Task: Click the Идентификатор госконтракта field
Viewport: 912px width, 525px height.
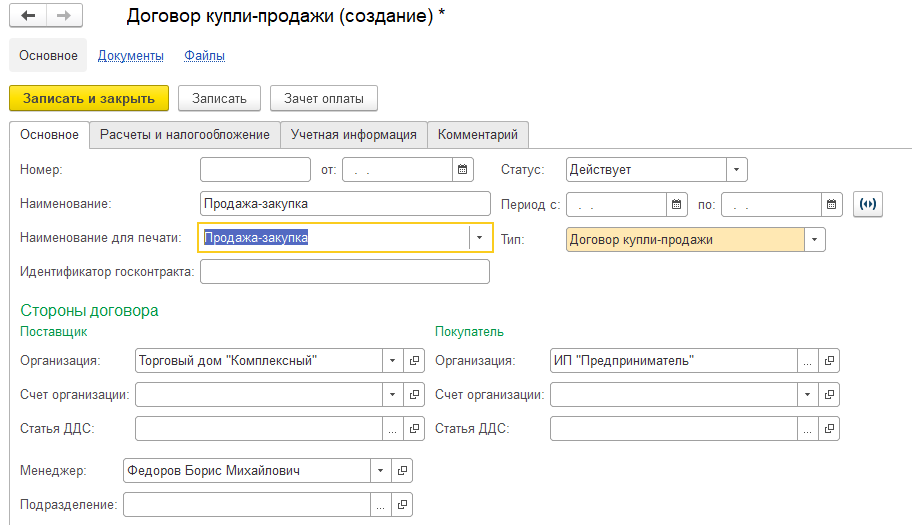Action: coord(345,272)
